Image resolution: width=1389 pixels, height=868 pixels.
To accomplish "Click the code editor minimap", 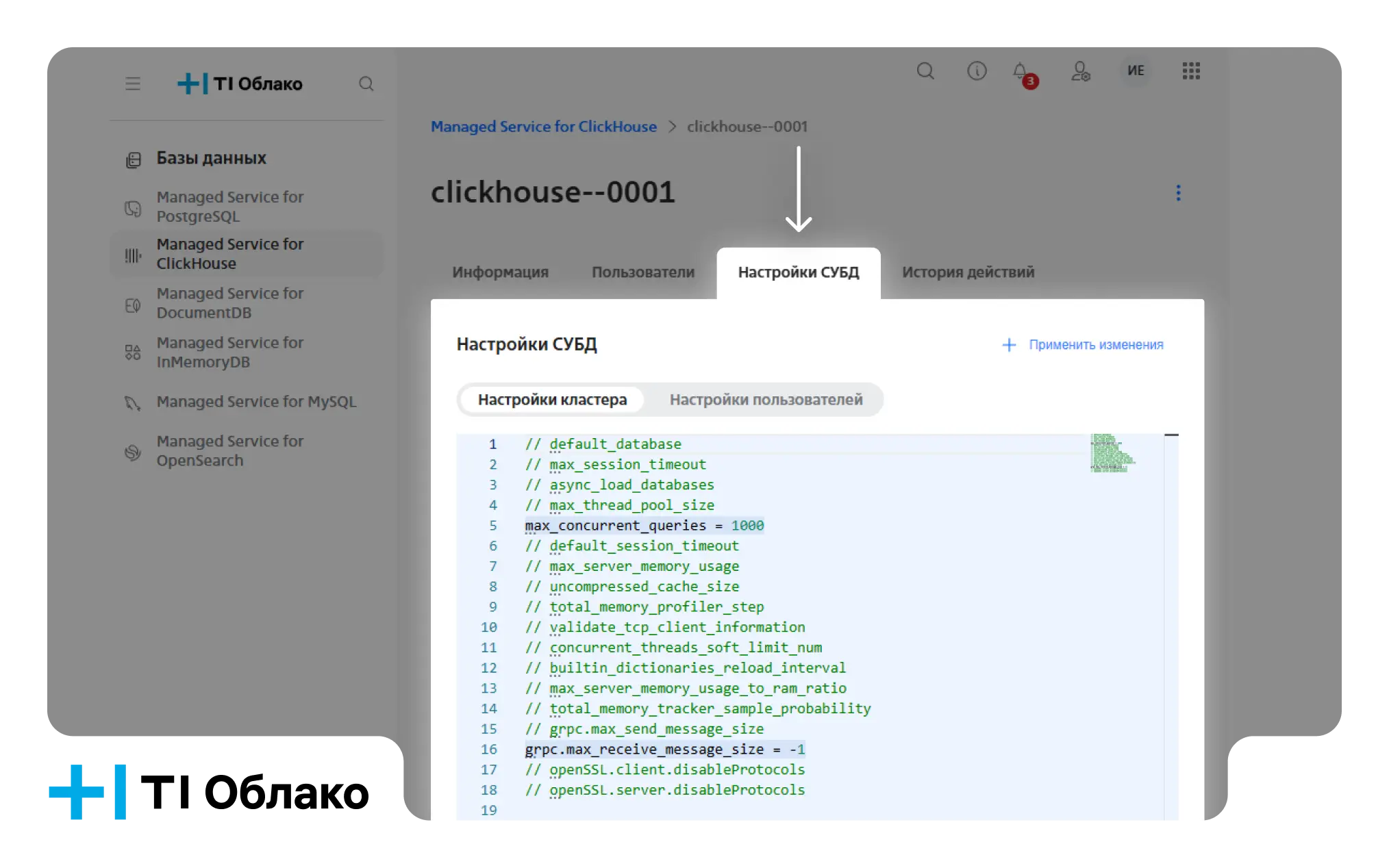I will click(1112, 453).
